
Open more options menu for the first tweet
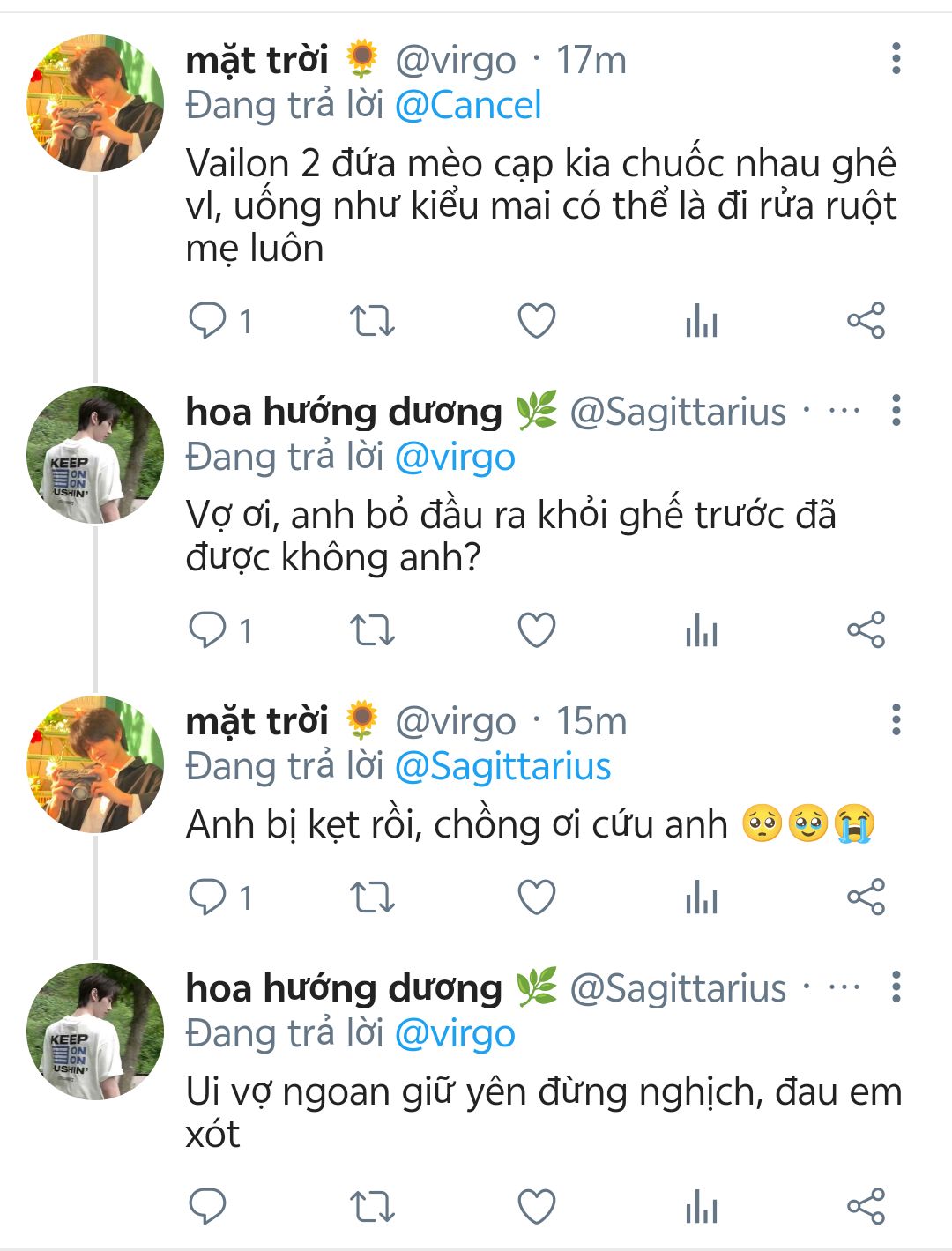click(896, 59)
